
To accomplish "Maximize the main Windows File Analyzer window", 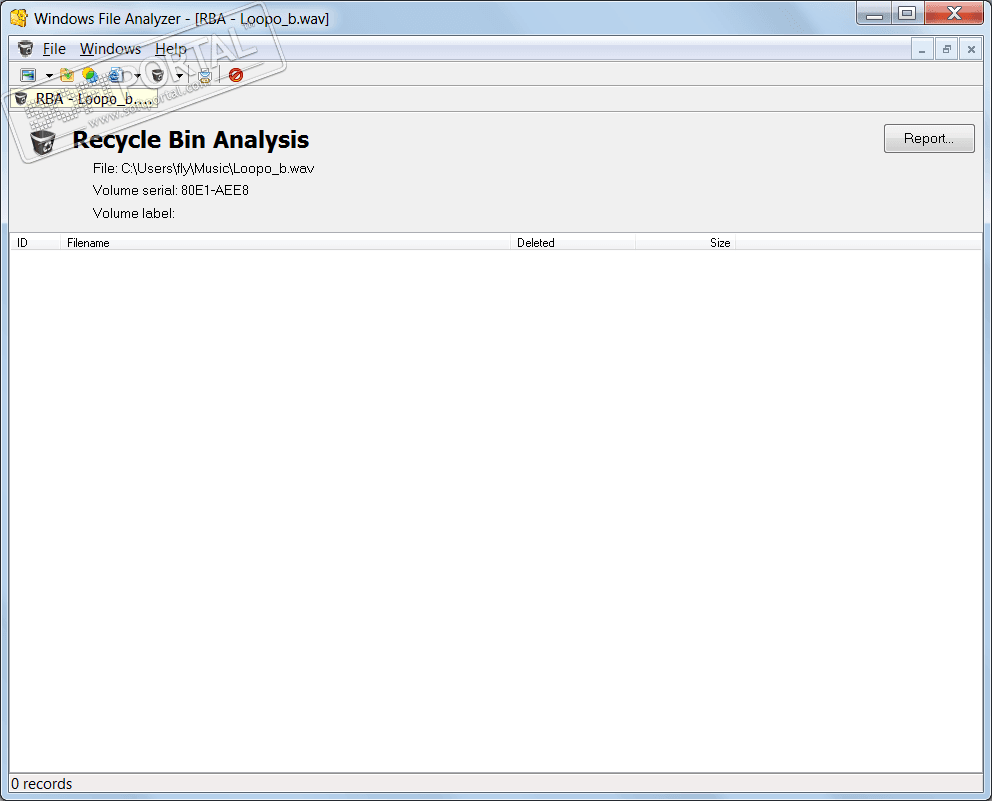I will [x=907, y=13].
